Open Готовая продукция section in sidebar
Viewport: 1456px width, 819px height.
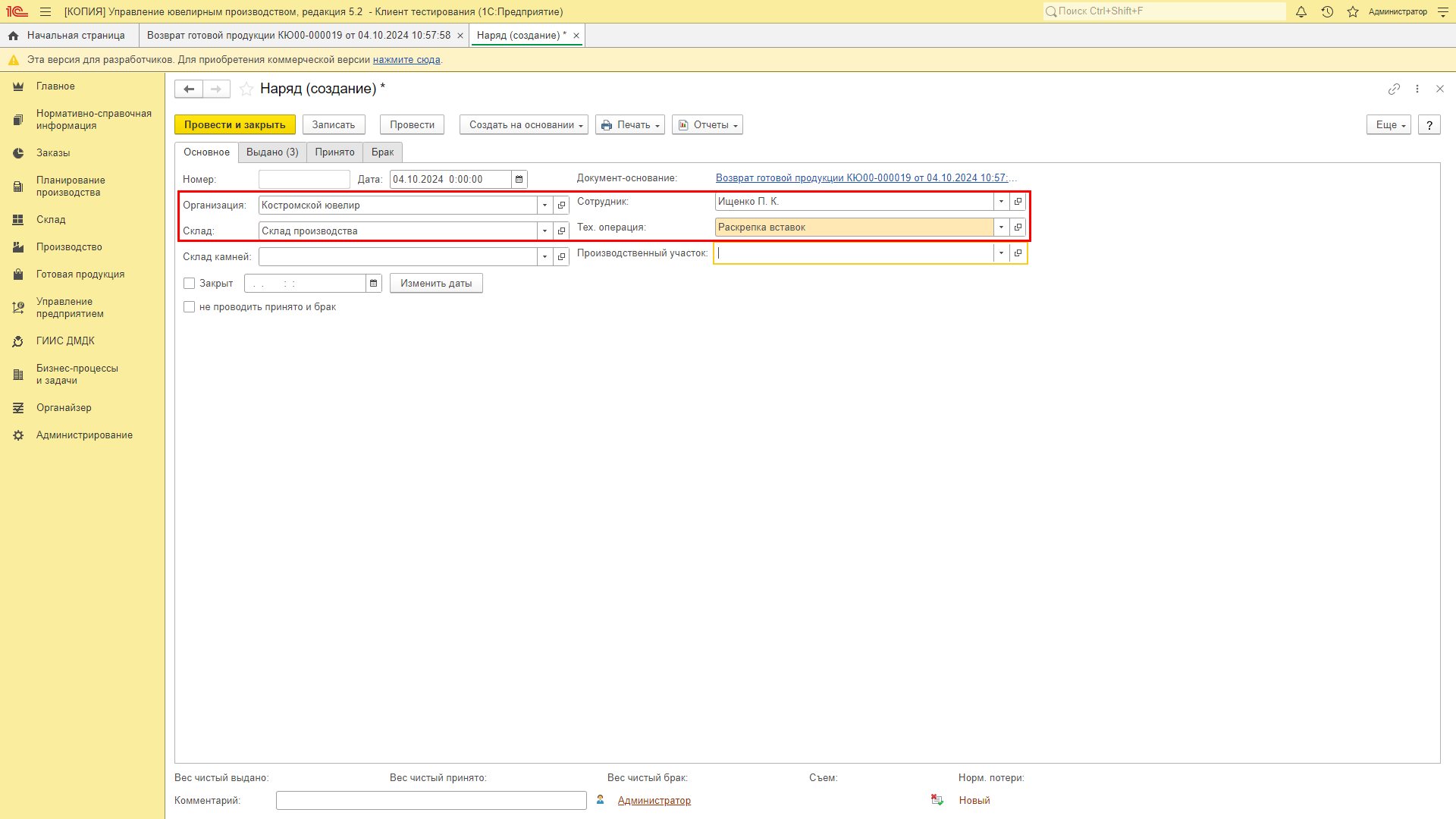pyautogui.click(x=82, y=275)
